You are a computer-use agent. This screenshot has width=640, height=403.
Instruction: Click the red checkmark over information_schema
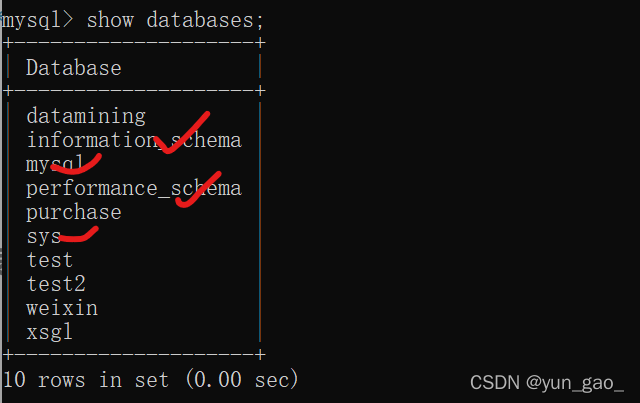[x=182, y=133]
